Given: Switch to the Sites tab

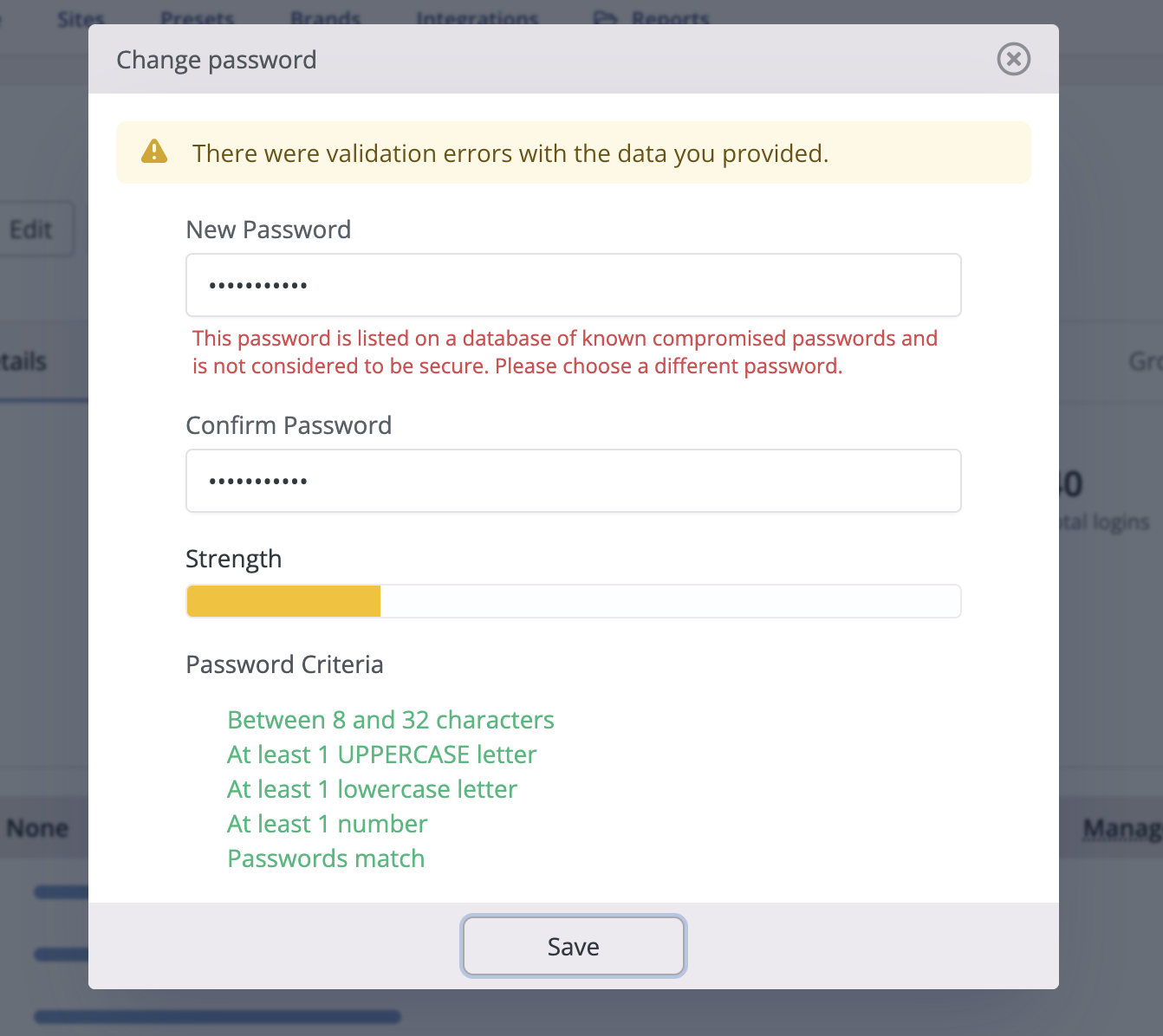Looking at the screenshot, I should [80, 16].
